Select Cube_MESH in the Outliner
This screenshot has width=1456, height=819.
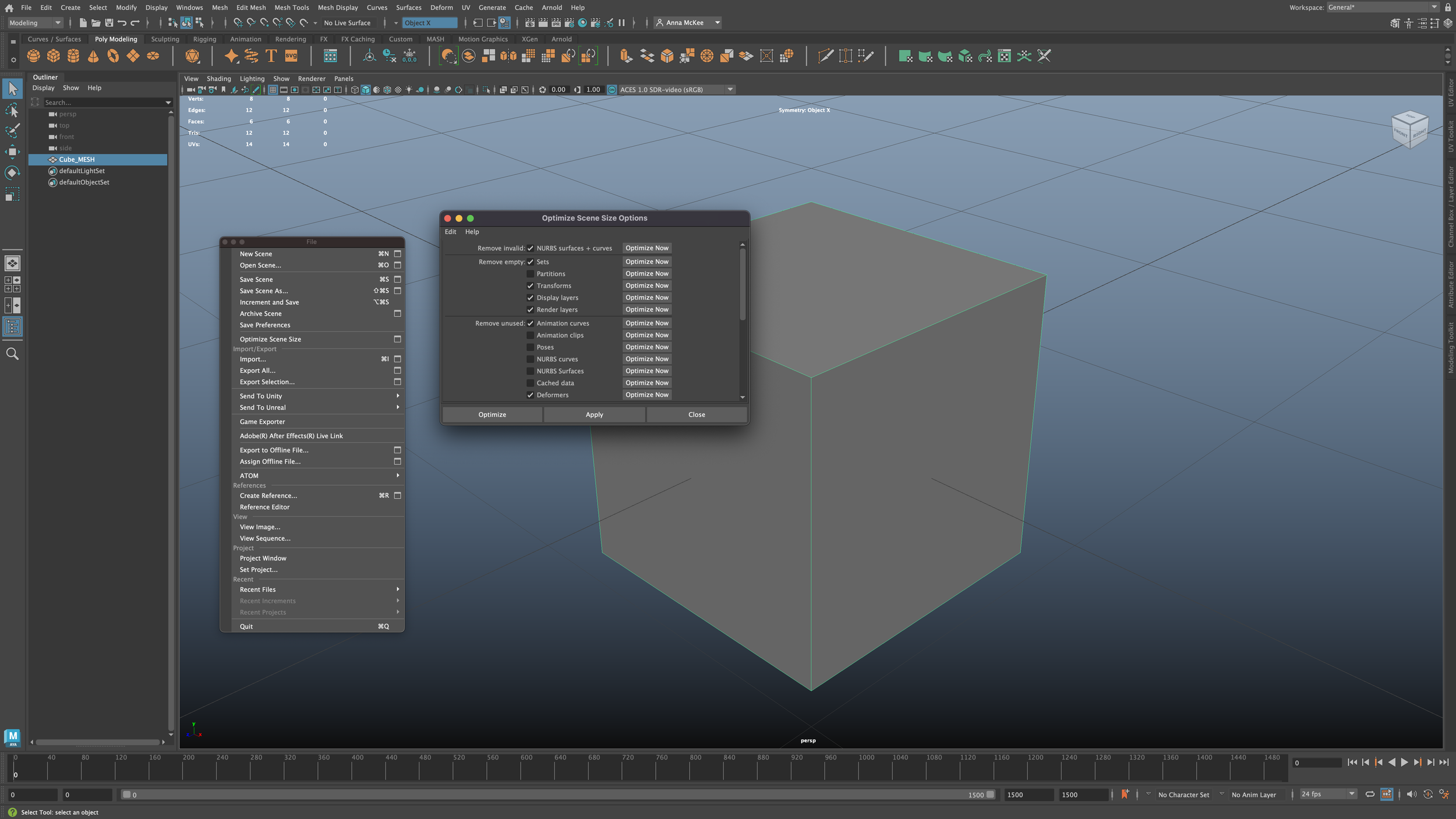coord(77,160)
